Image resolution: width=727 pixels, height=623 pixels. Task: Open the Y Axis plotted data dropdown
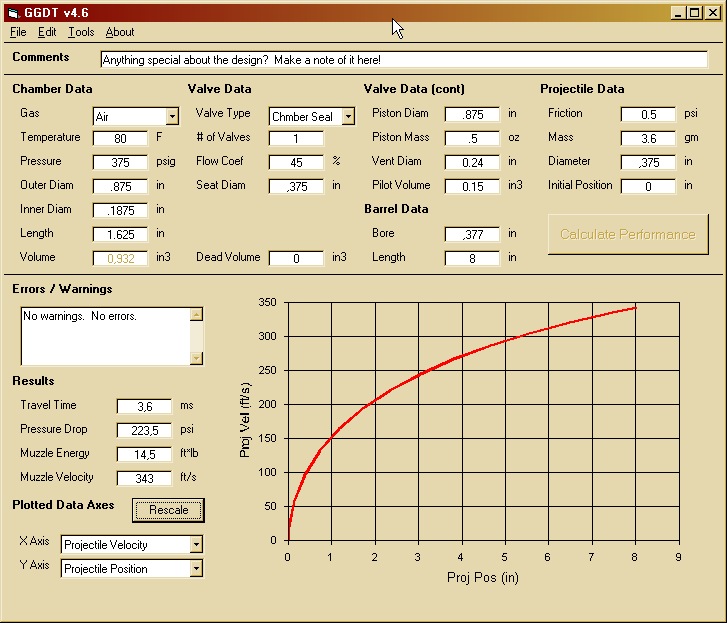pyautogui.click(x=196, y=569)
